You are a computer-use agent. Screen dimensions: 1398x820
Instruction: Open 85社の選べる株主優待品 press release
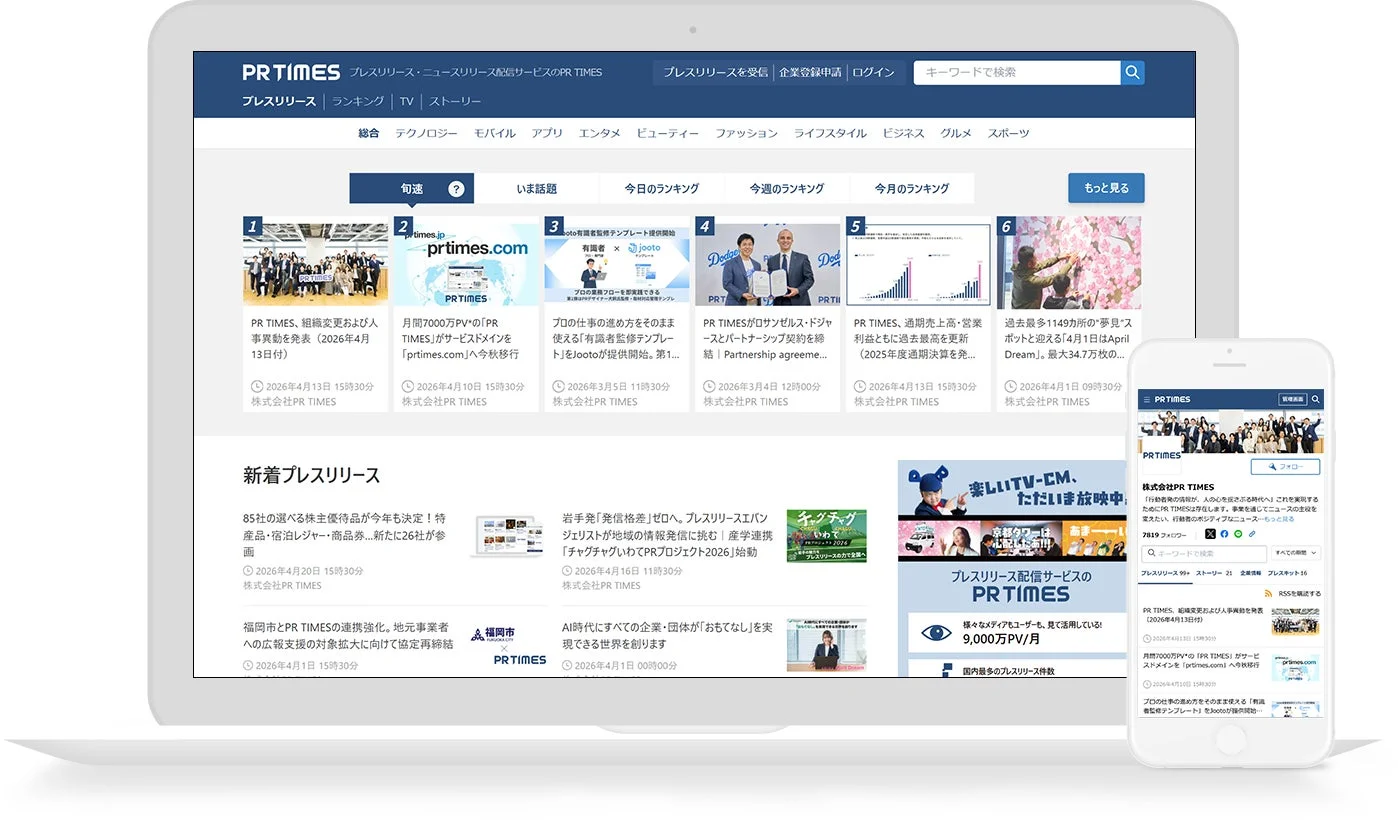point(345,535)
